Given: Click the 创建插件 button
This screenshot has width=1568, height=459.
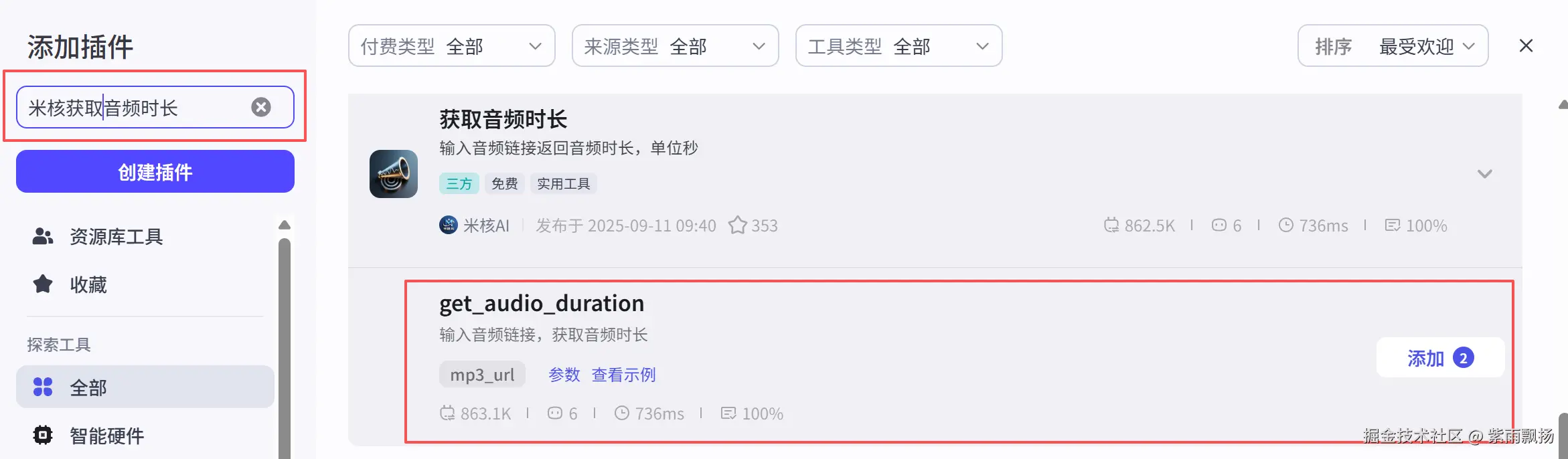Looking at the screenshot, I should [x=155, y=172].
